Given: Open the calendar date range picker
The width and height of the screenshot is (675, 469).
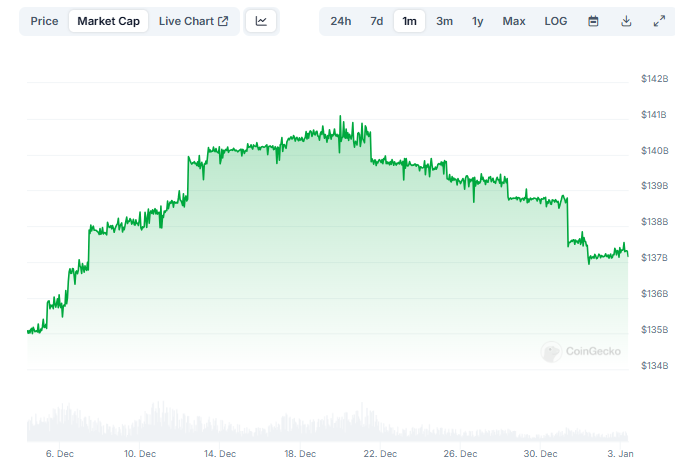Looking at the screenshot, I should click(x=593, y=21).
